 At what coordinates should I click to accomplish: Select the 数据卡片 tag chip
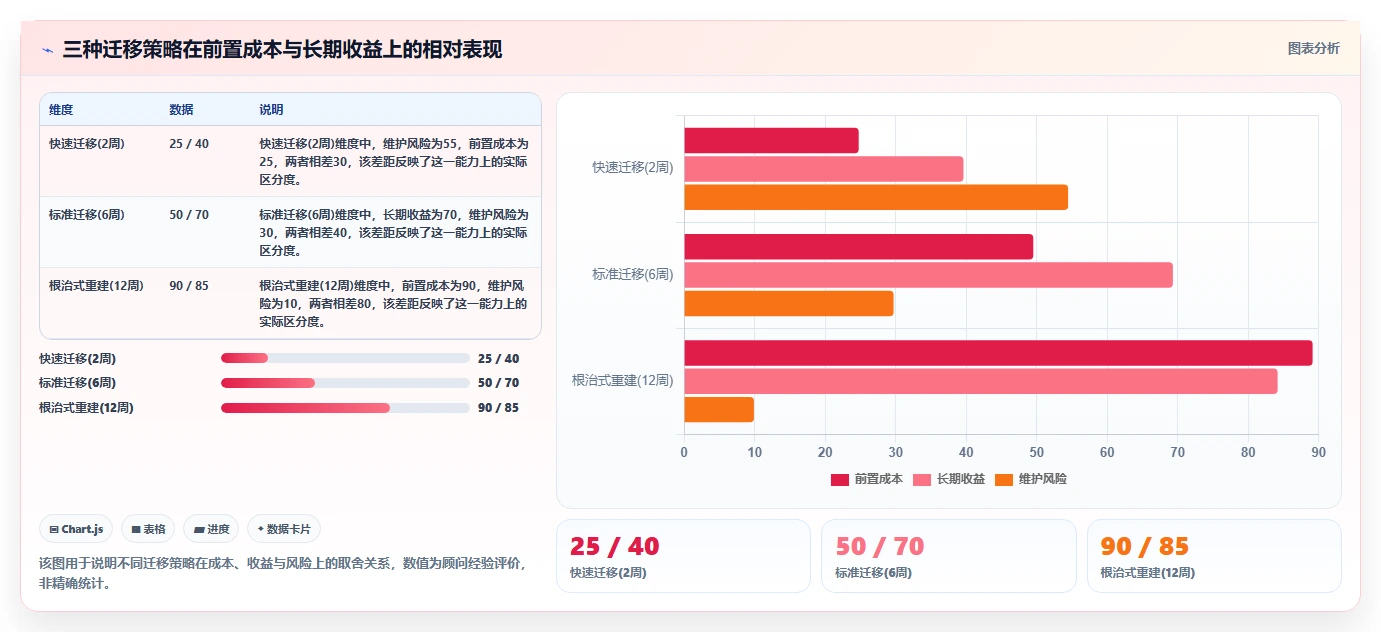pyautogui.click(x=284, y=529)
